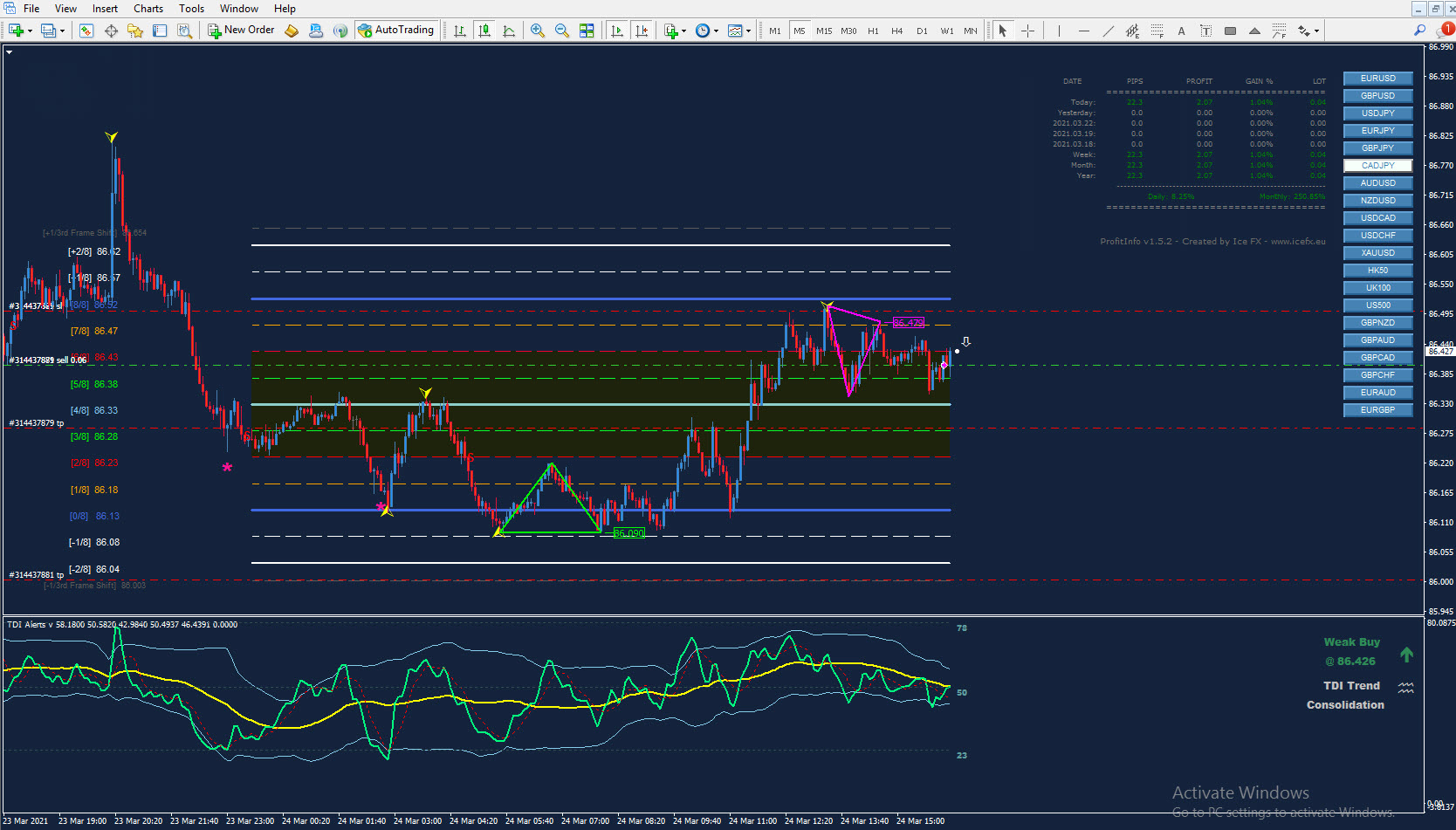The height and width of the screenshot is (830, 1456).
Task: Click the Zoom In magnifier icon
Action: point(538,31)
